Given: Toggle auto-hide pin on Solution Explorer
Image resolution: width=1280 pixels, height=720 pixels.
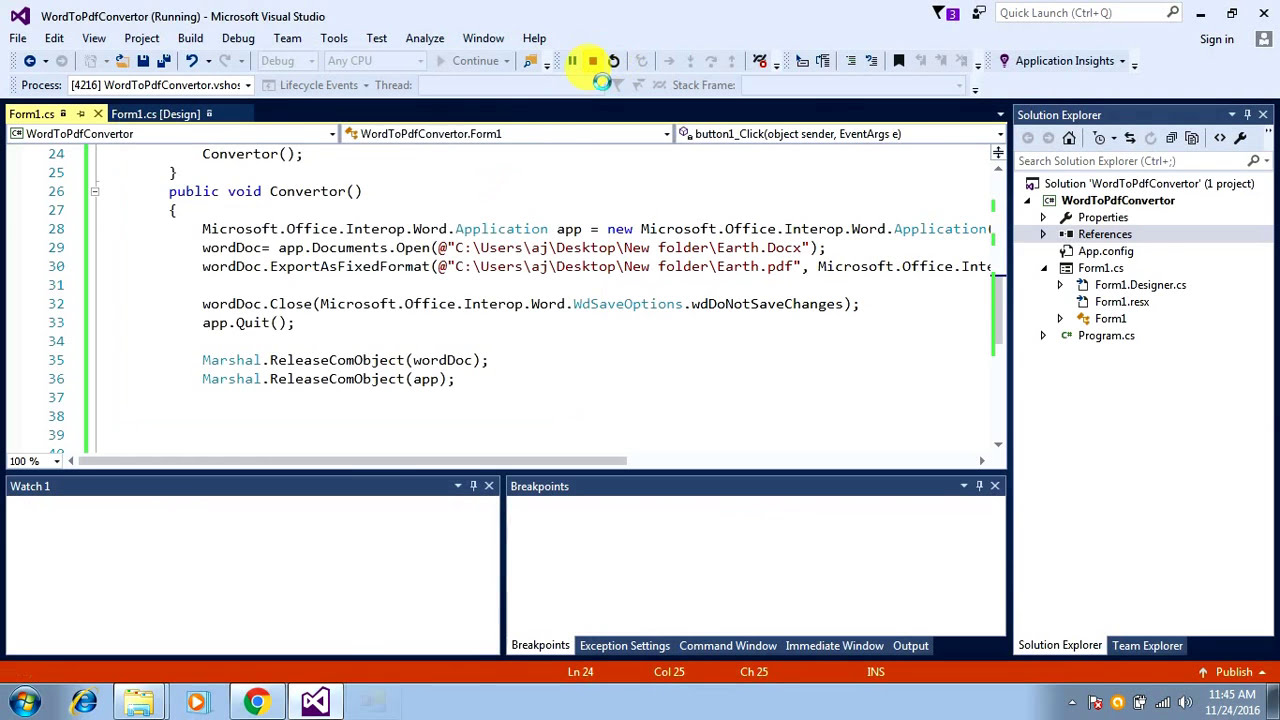Looking at the screenshot, I should tap(1248, 115).
